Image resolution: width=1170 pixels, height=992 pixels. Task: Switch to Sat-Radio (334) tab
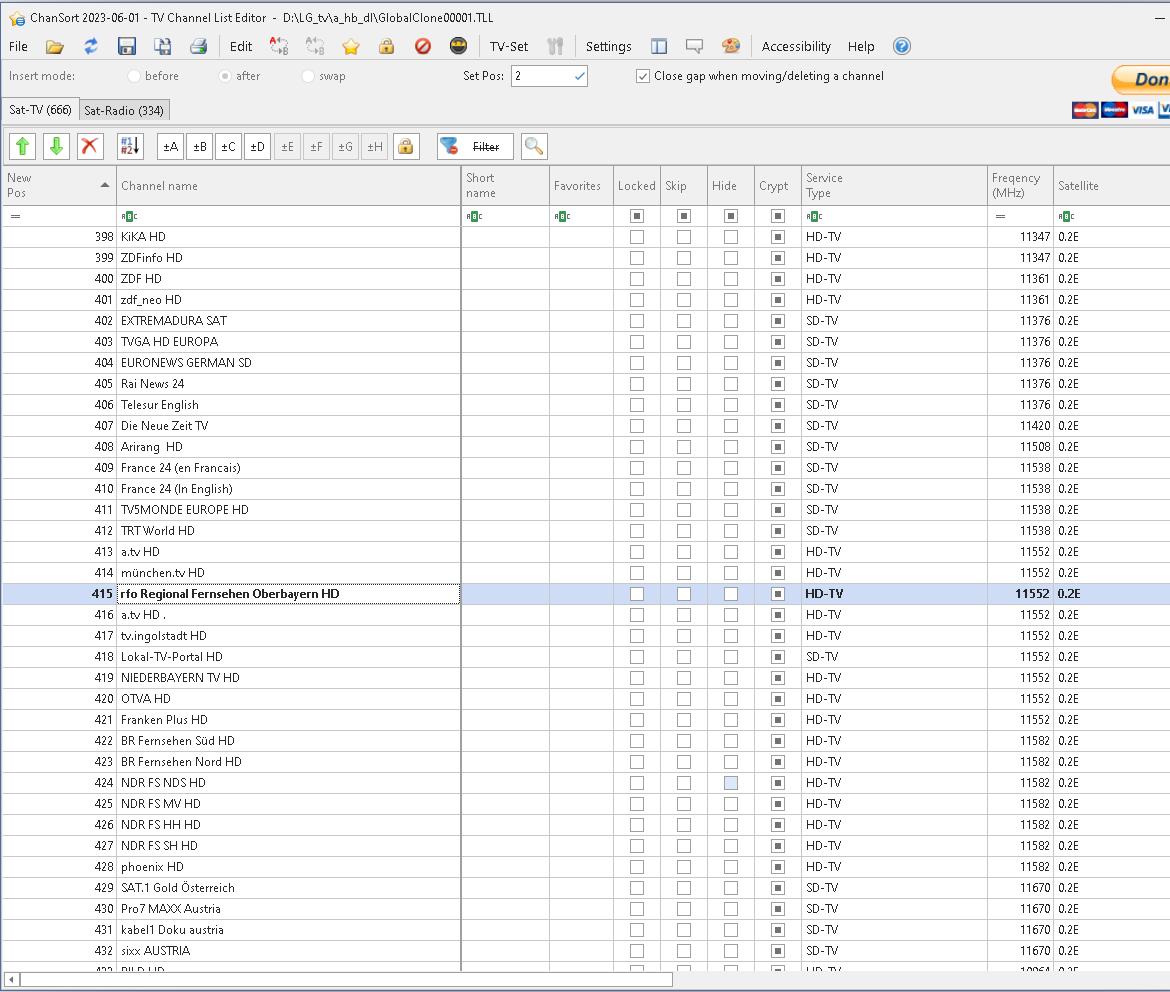point(124,110)
